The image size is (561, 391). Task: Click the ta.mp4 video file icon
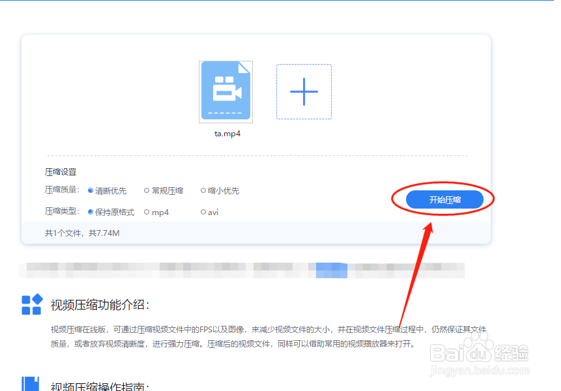click(226, 92)
